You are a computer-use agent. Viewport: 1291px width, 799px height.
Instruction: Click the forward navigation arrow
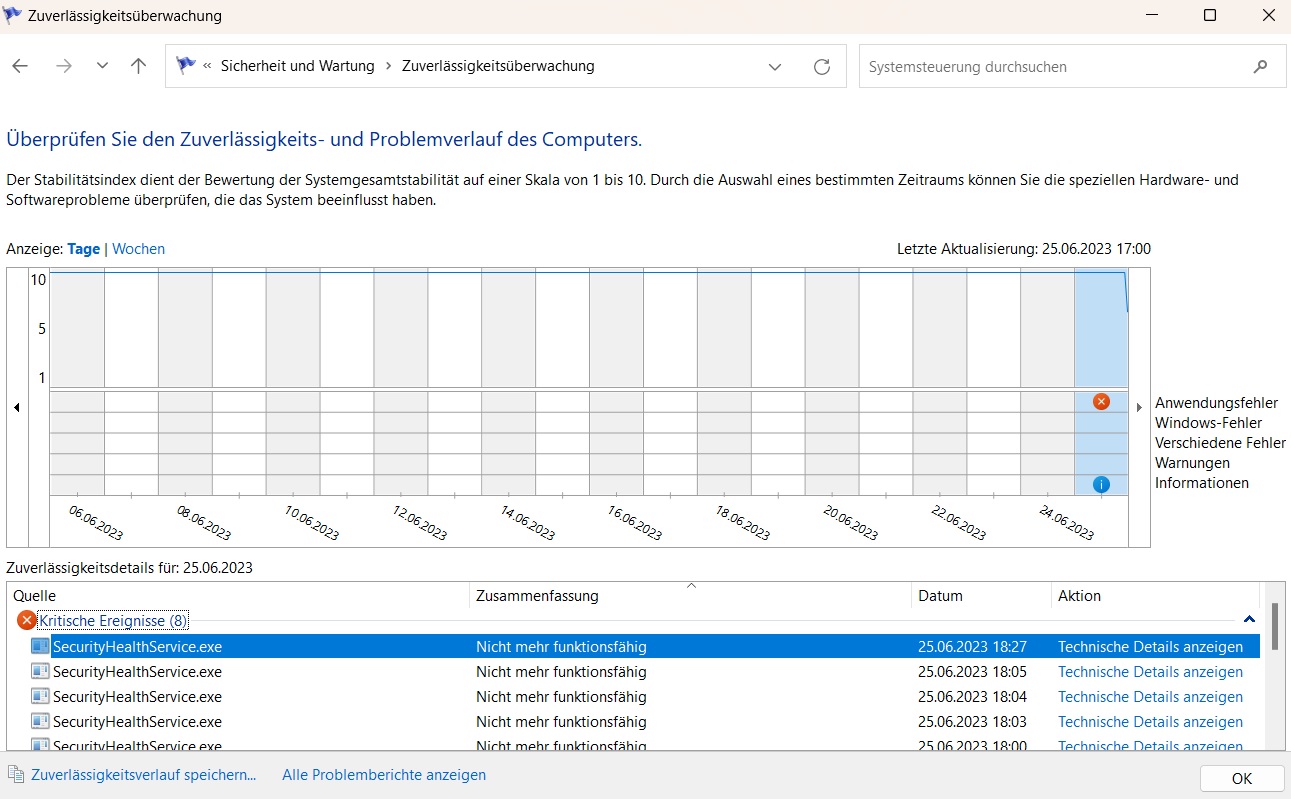click(x=64, y=66)
